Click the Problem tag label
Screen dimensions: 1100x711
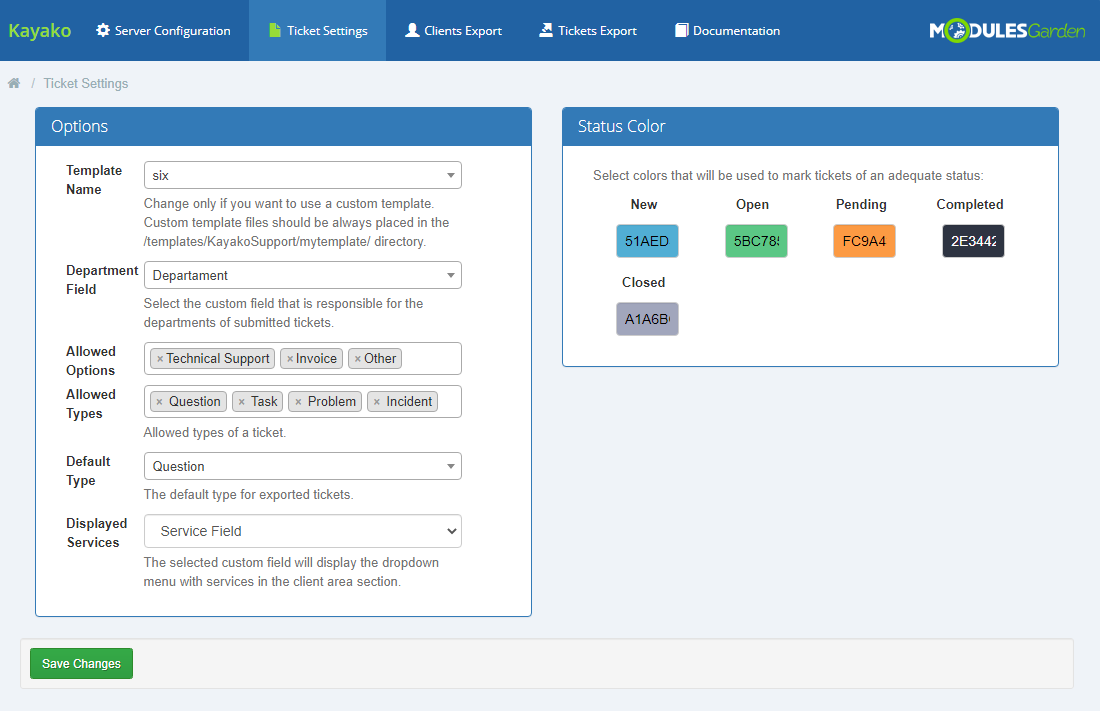(332, 401)
